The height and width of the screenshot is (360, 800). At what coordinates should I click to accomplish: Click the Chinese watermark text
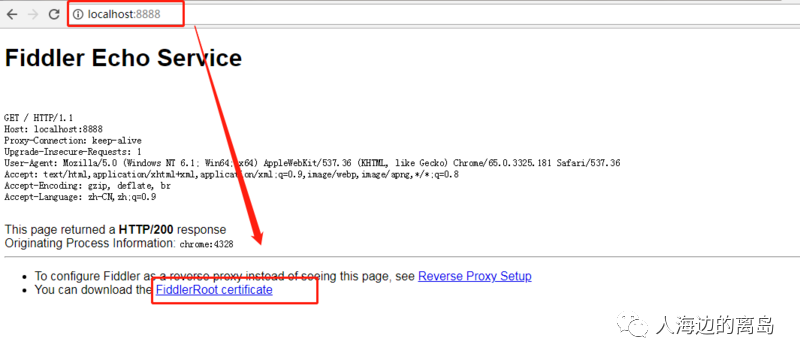coord(714,325)
